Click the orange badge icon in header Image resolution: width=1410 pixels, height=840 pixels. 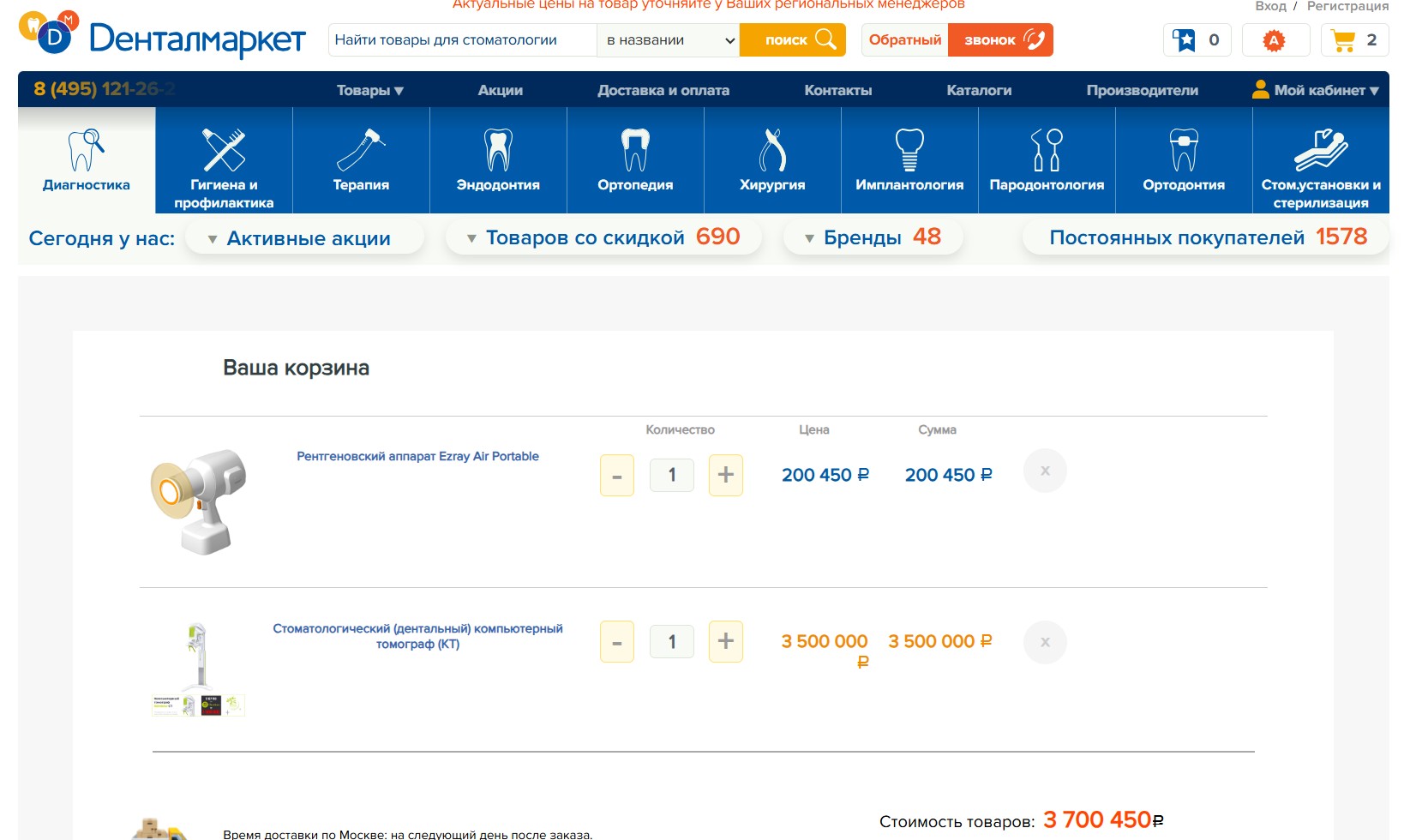1275,39
